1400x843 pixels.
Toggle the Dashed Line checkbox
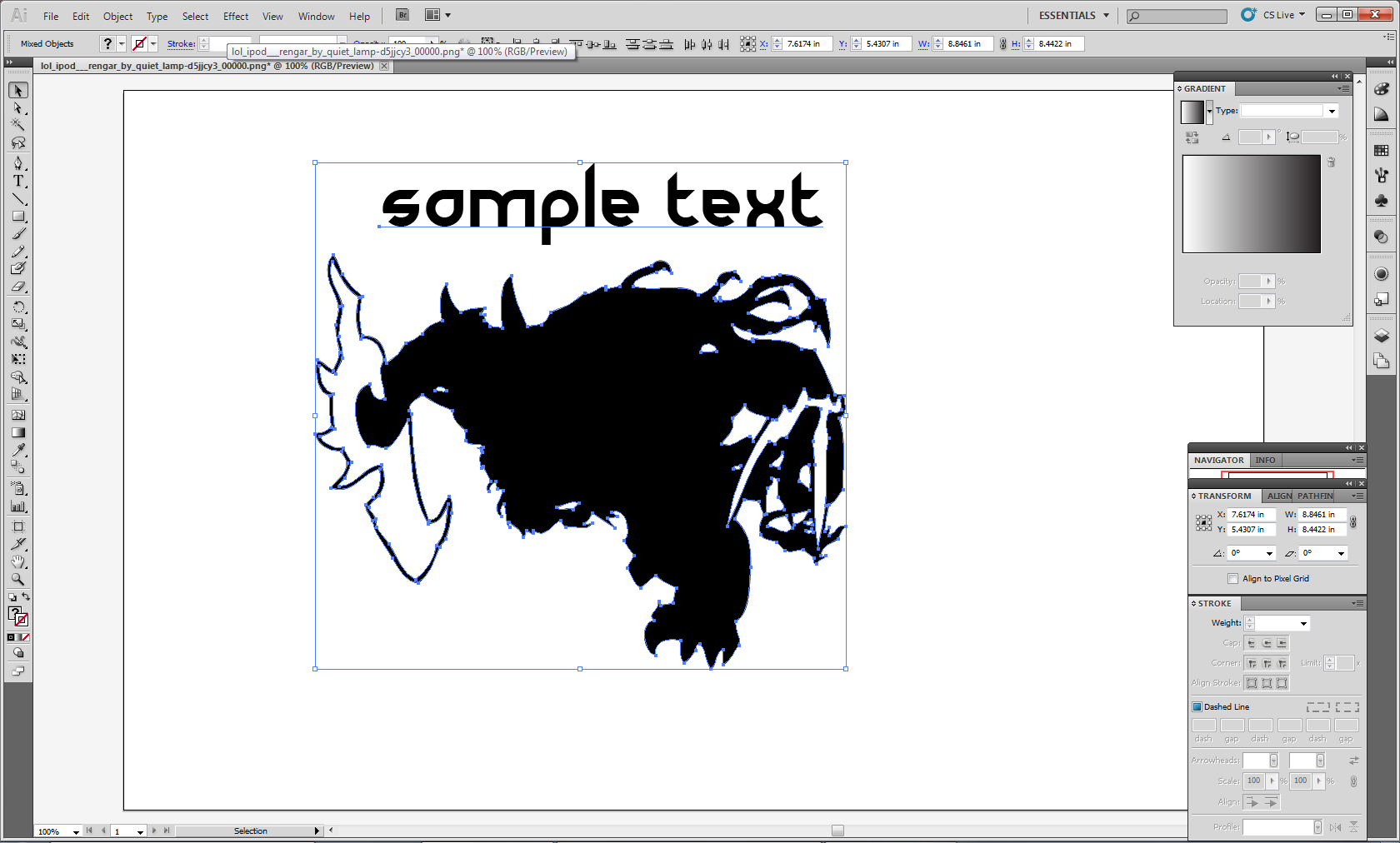[1197, 707]
